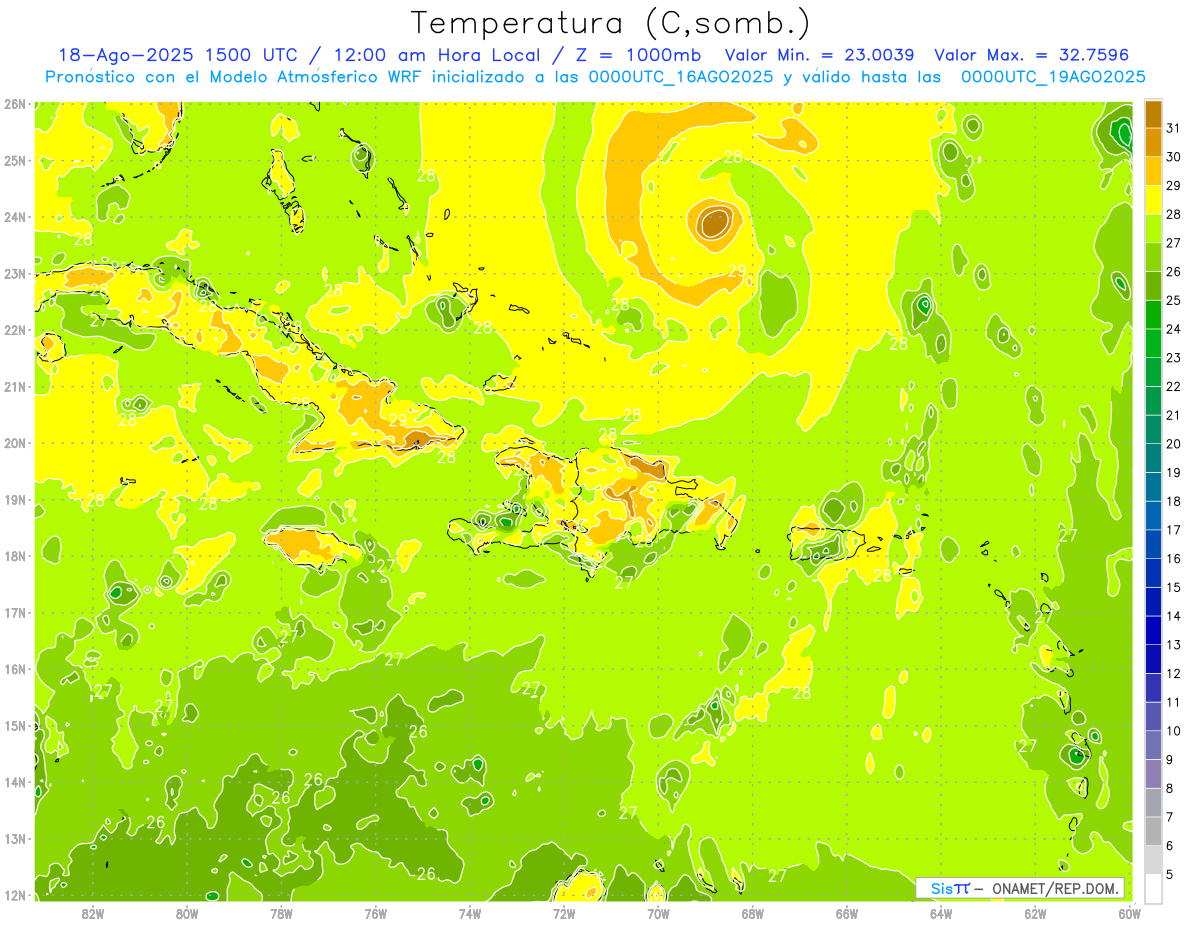This screenshot has width=1200, height=927.
Task: Click the "68W" longitude axis label
Action: coord(752,913)
